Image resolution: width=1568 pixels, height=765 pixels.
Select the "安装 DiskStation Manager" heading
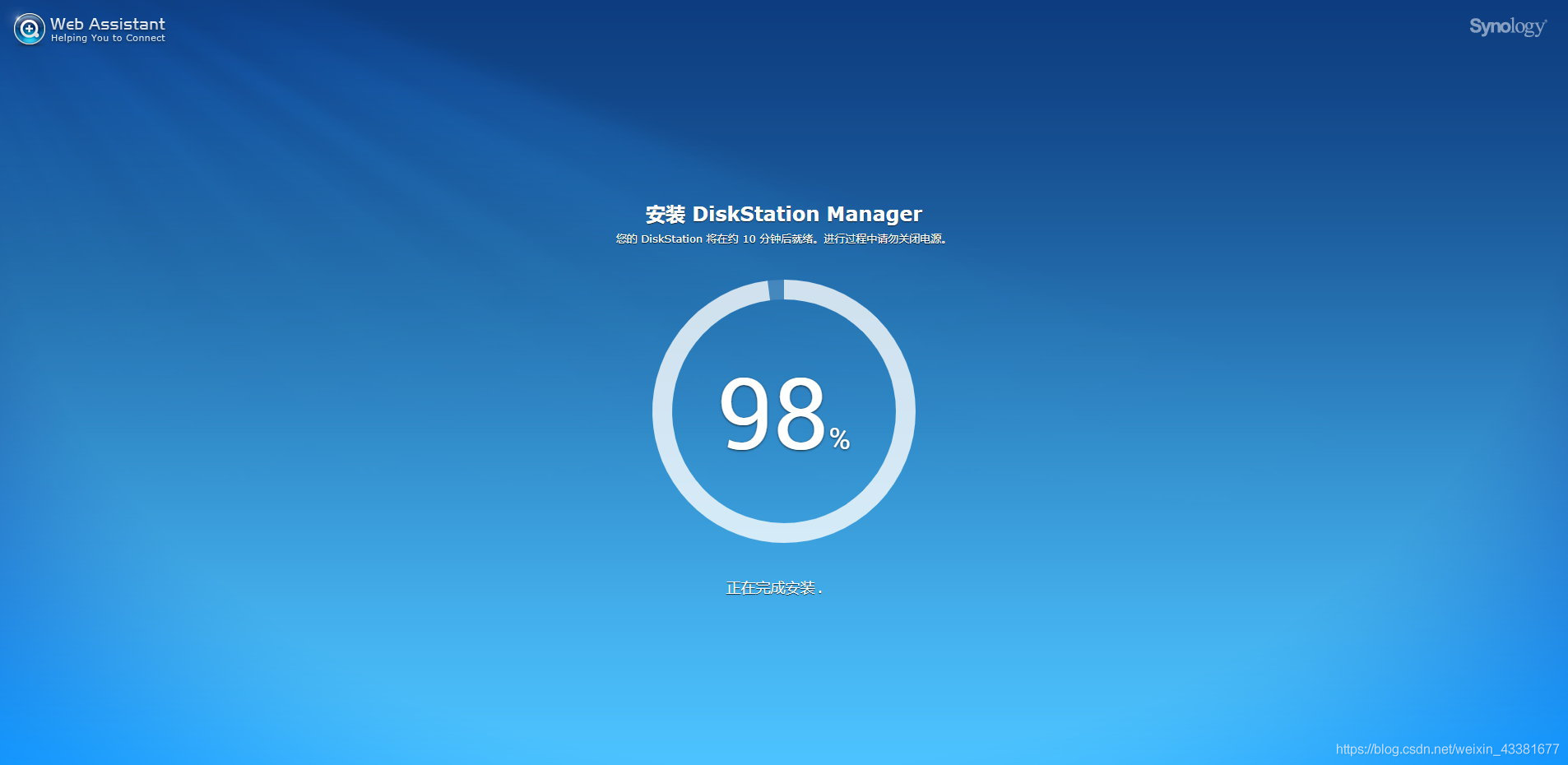(x=783, y=214)
